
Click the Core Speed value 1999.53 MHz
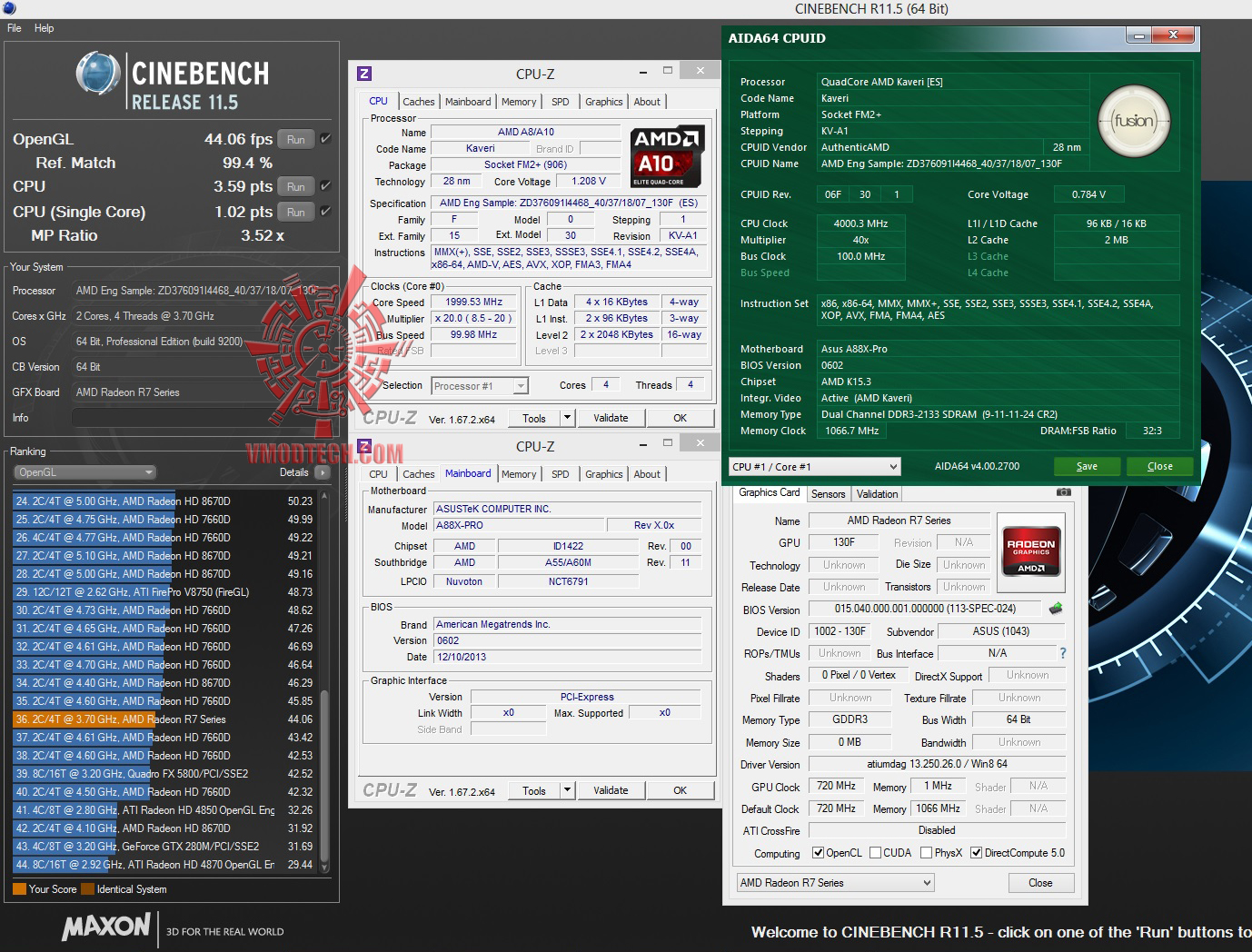point(474,302)
